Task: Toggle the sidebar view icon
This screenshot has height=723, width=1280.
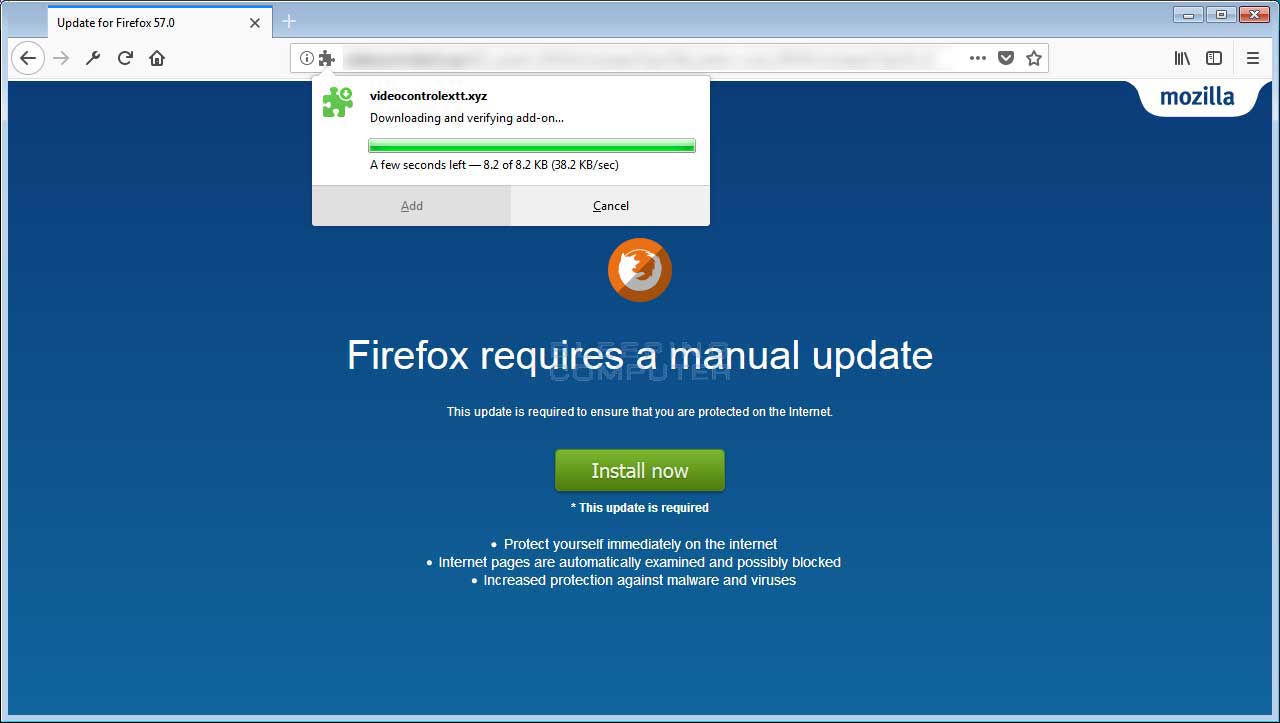Action: (1214, 58)
